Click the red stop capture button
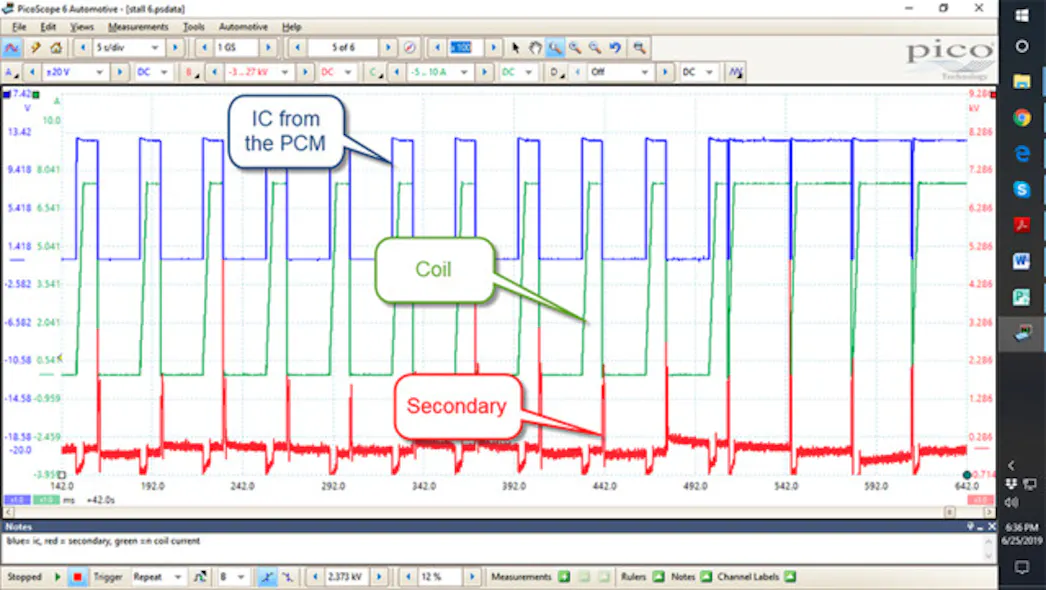 tap(77, 577)
